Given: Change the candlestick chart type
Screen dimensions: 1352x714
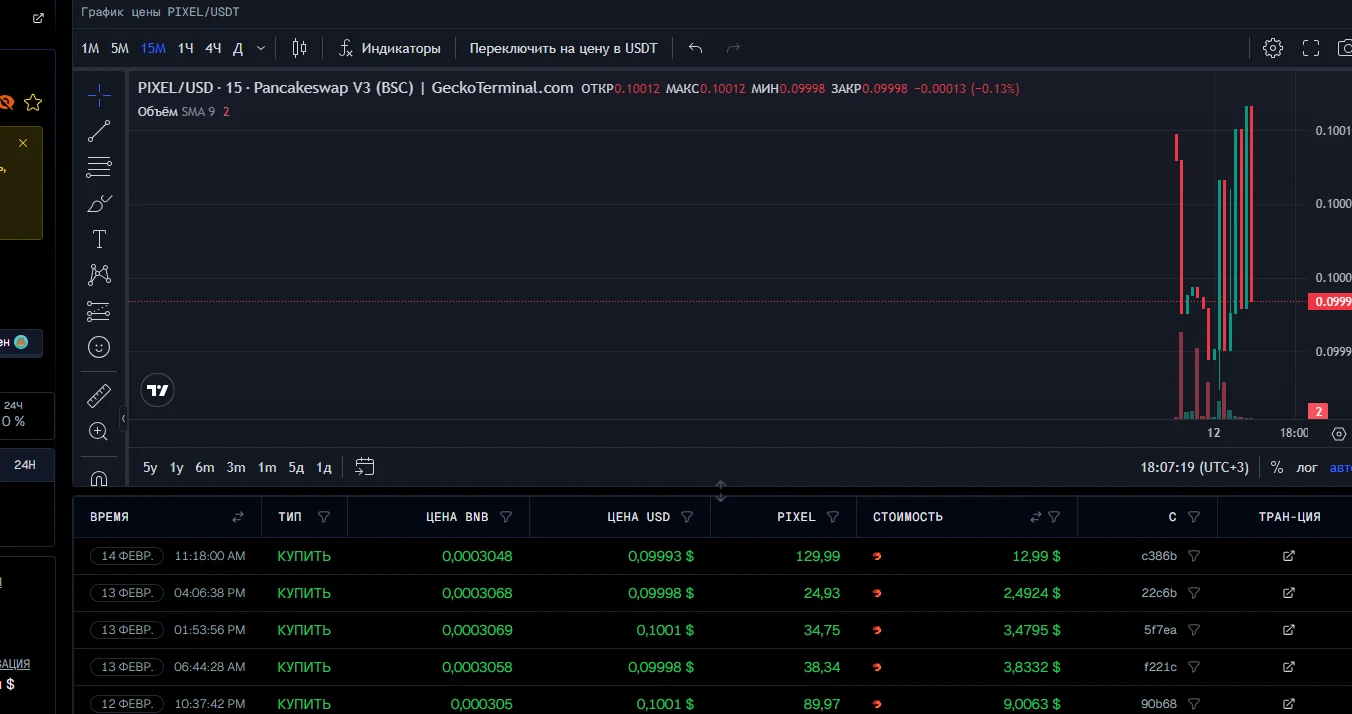Looking at the screenshot, I should (x=299, y=48).
